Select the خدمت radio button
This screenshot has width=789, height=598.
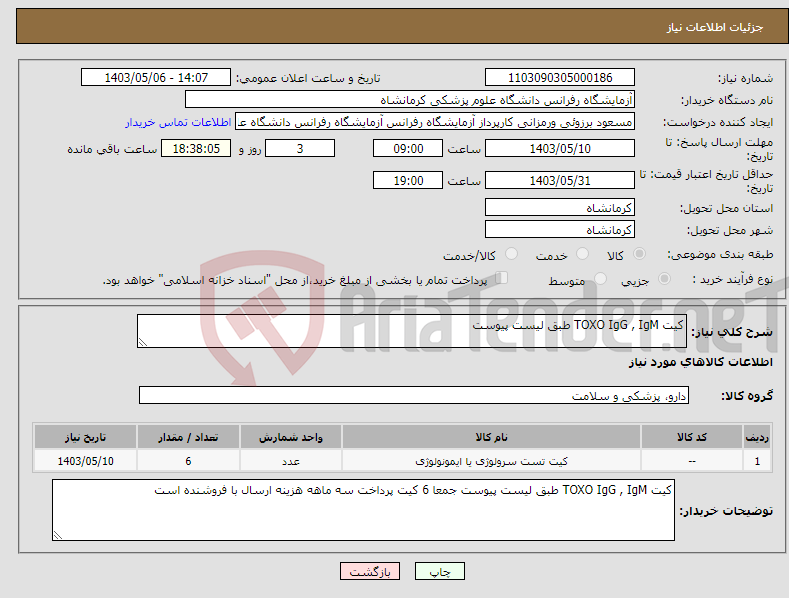582,254
